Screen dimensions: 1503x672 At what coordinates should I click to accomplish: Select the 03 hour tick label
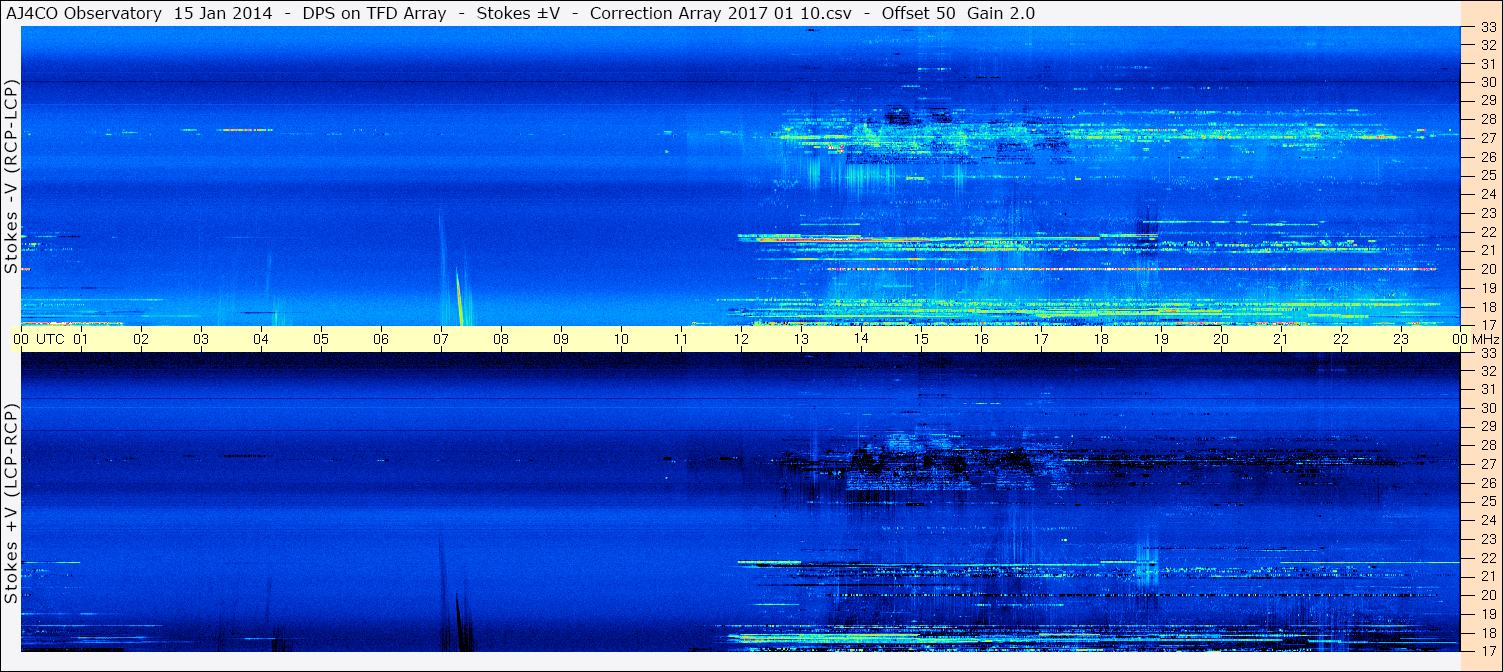tap(201, 339)
